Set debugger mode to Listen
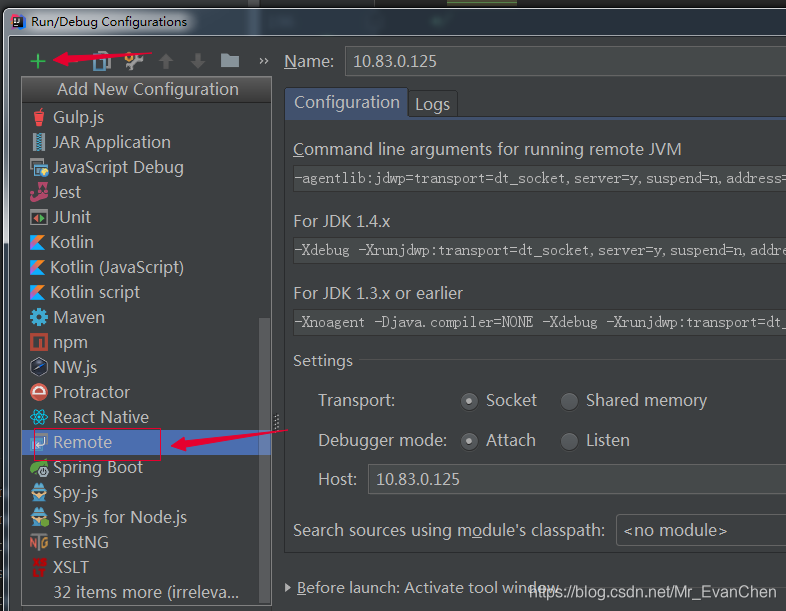This screenshot has height=611, width=786. click(x=569, y=441)
